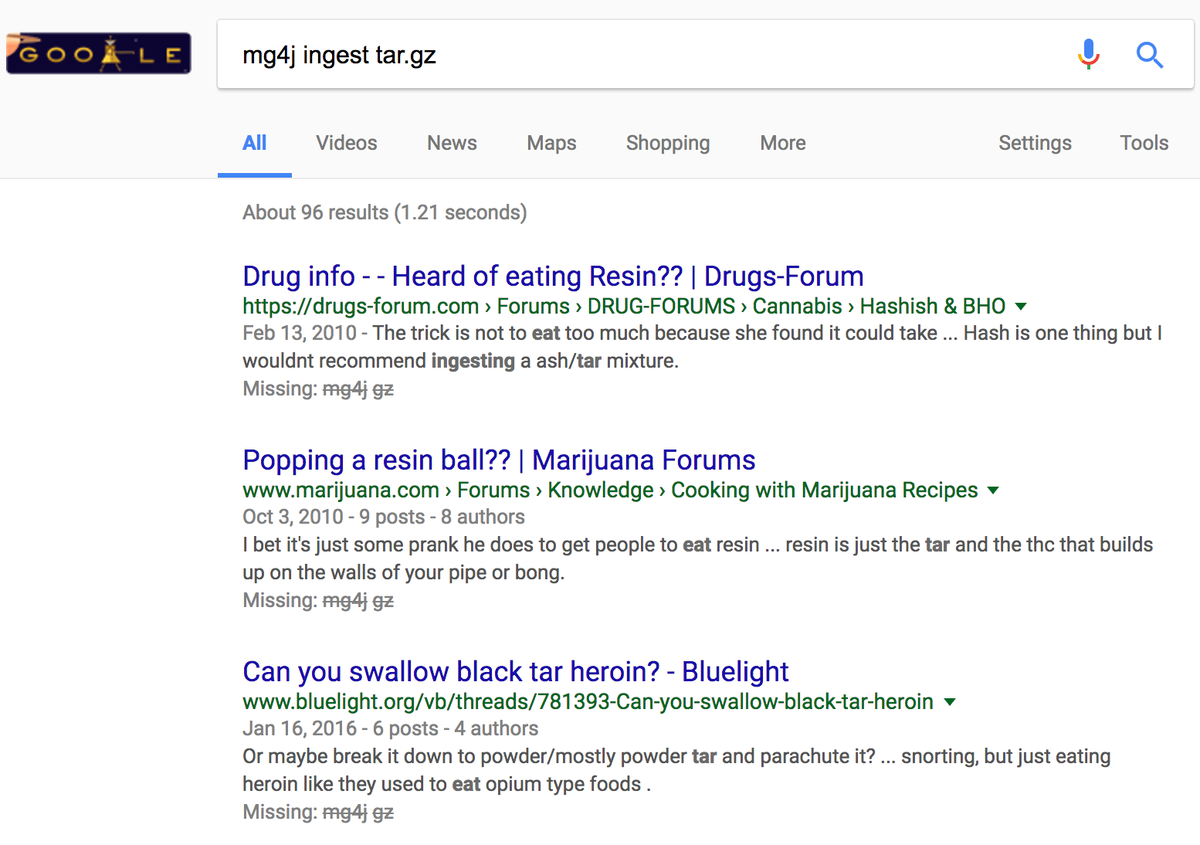
Task: Open 'Popping a resin ball?? | Marijuana Forums' result
Action: (499, 460)
